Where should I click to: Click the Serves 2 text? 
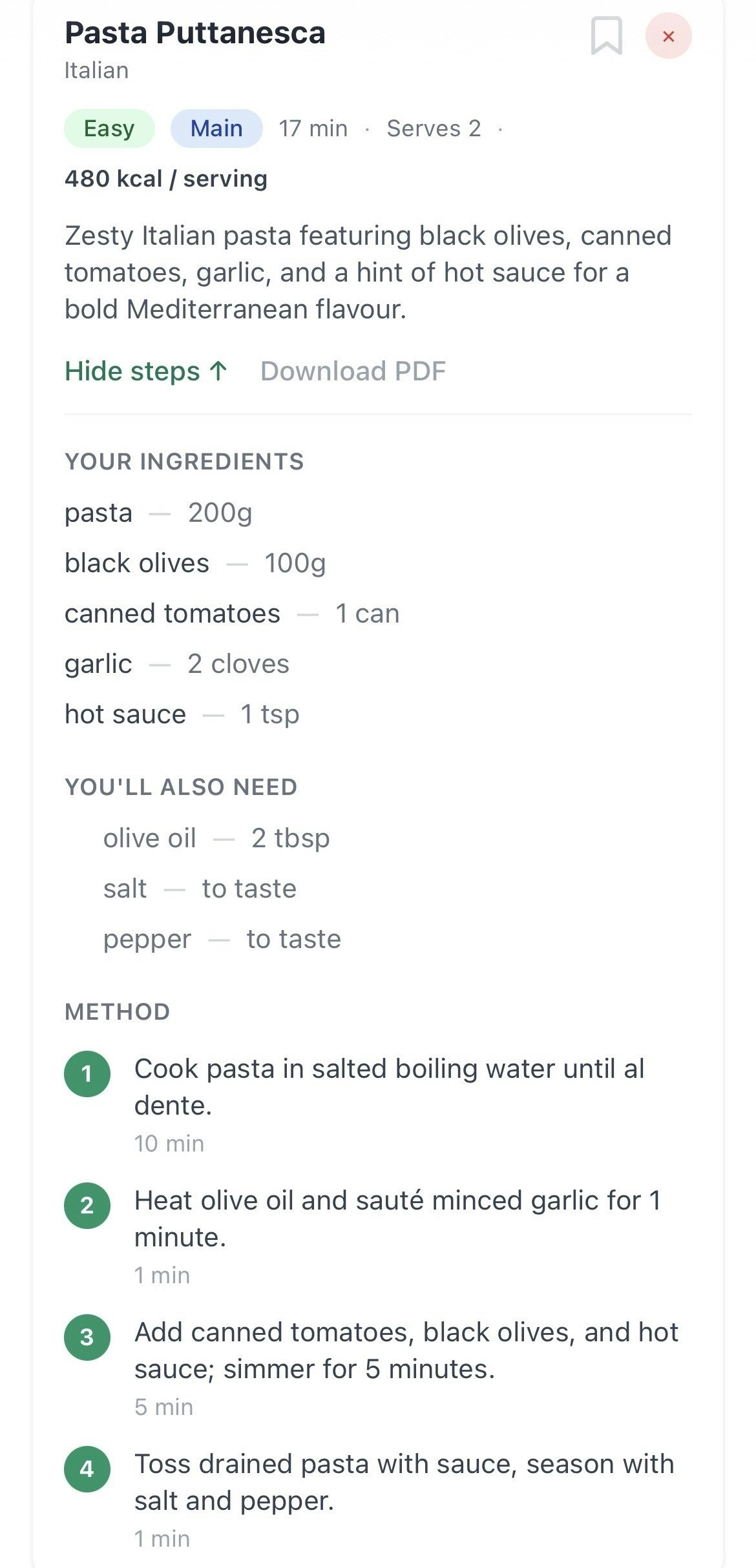tap(434, 129)
